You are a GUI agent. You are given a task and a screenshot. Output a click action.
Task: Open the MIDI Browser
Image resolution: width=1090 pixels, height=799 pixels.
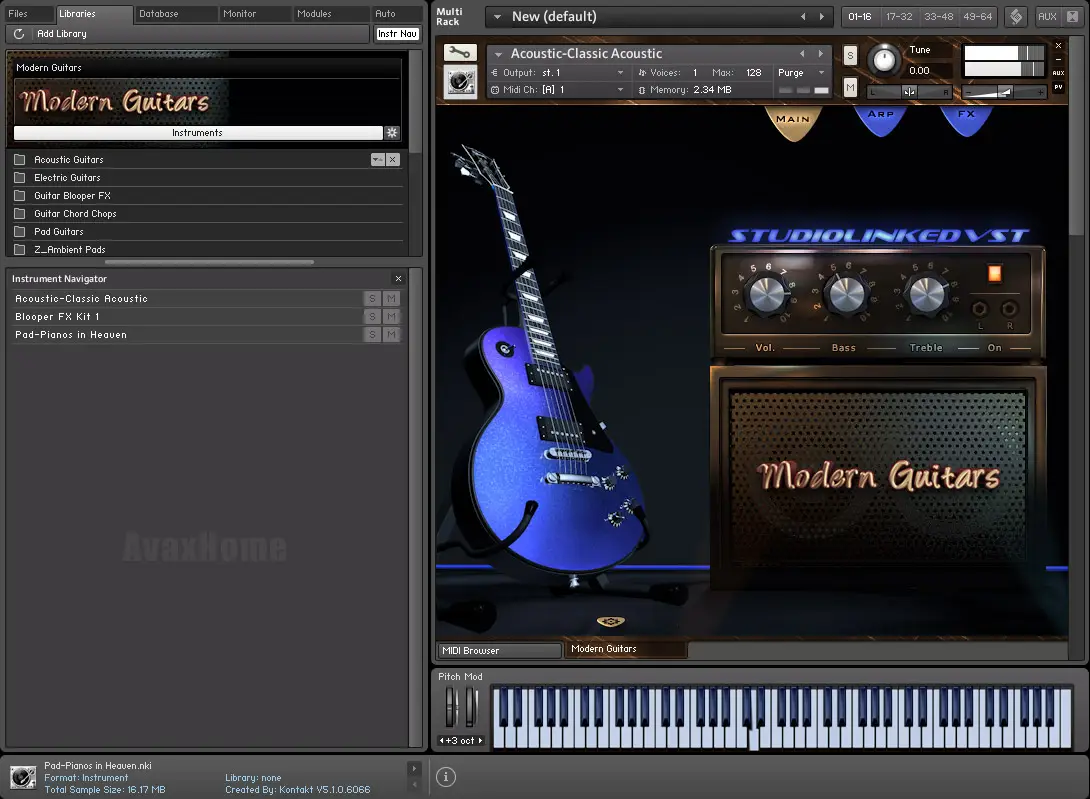[498, 650]
